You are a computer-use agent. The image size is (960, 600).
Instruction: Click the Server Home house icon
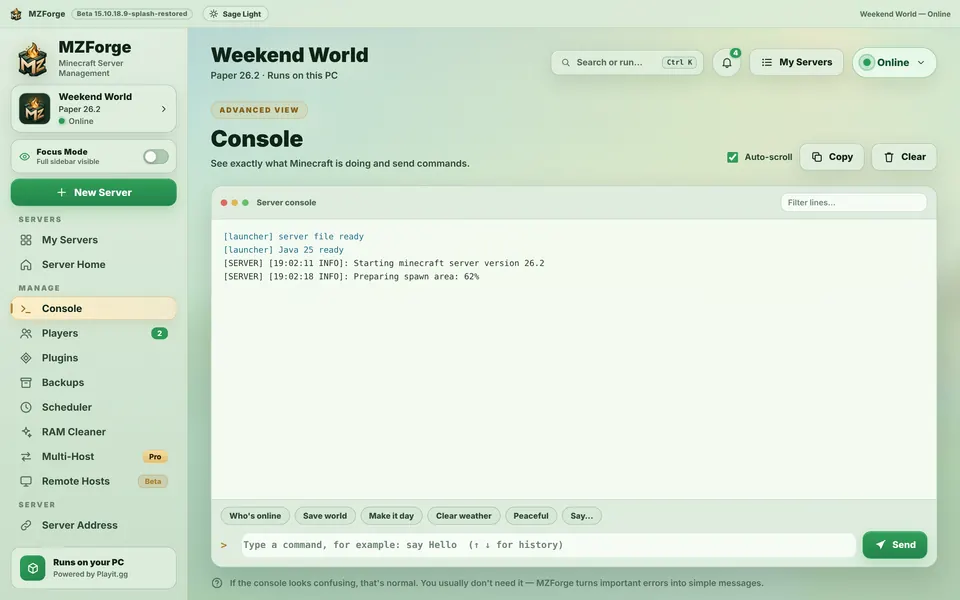tap(26, 264)
